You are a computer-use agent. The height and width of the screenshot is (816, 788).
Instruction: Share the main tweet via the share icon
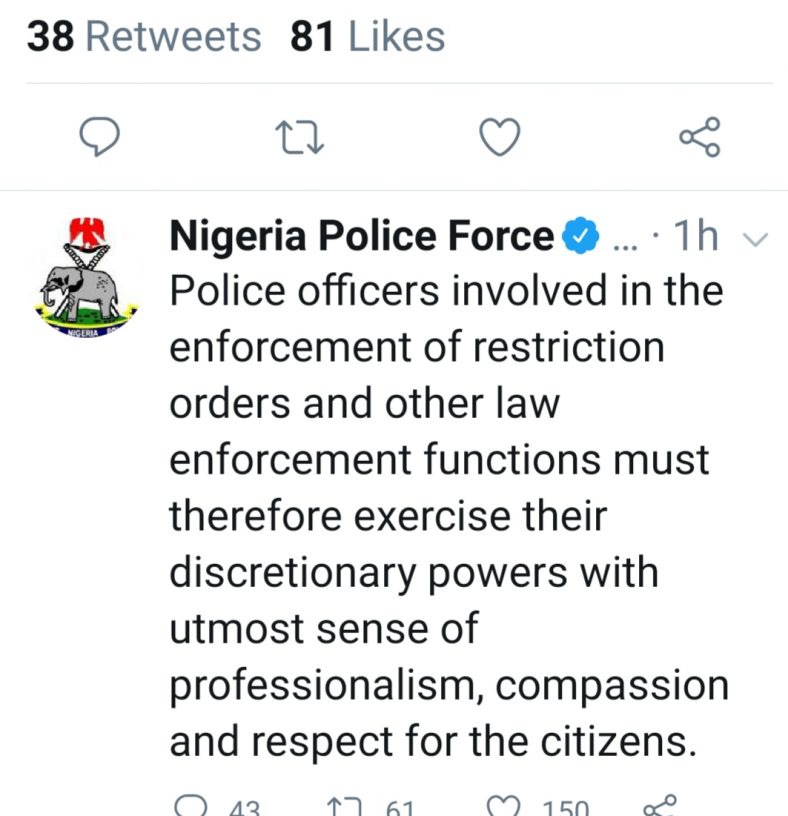(x=700, y=137)
